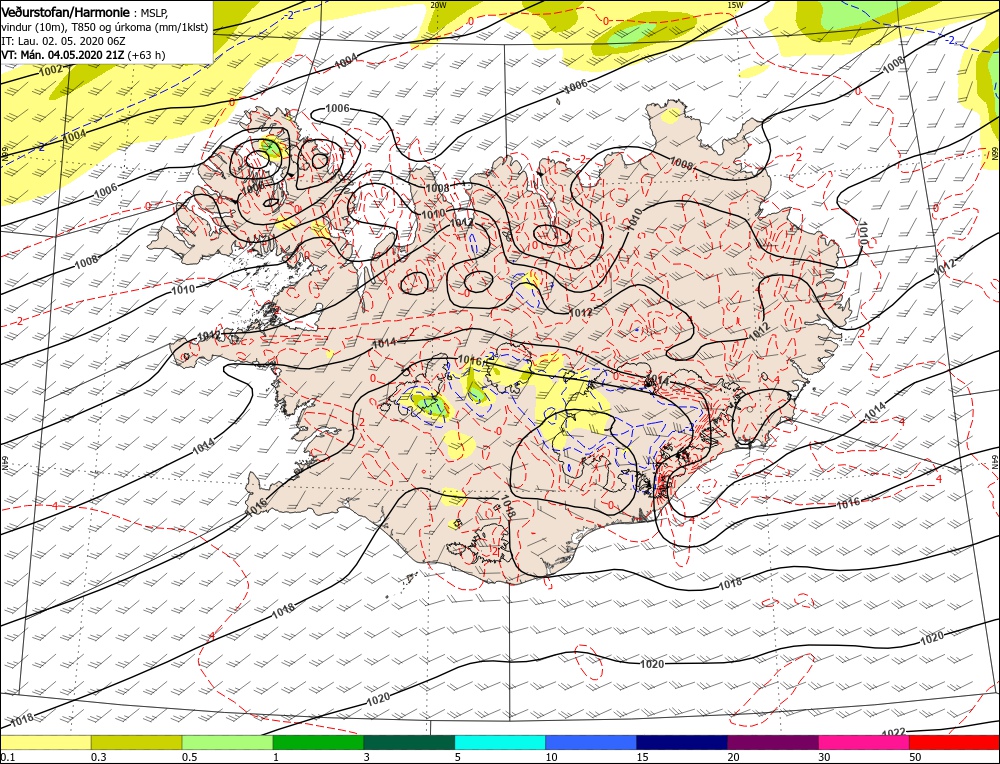This screenshot has height=764, width=1000.
Task: Click the '(+63 h)' forecast offset text
Action: pos(147,55)
